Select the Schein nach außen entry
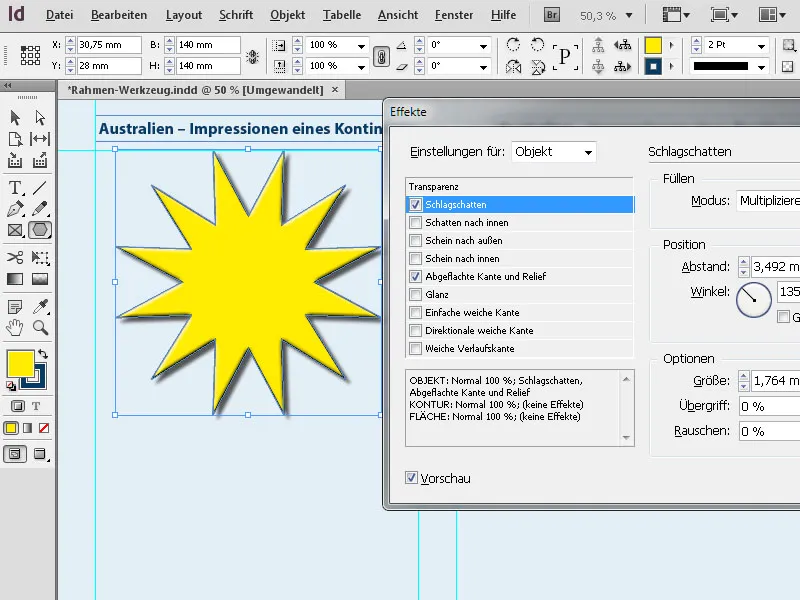This screenshot has width=800, height=600. coord(470,240)
